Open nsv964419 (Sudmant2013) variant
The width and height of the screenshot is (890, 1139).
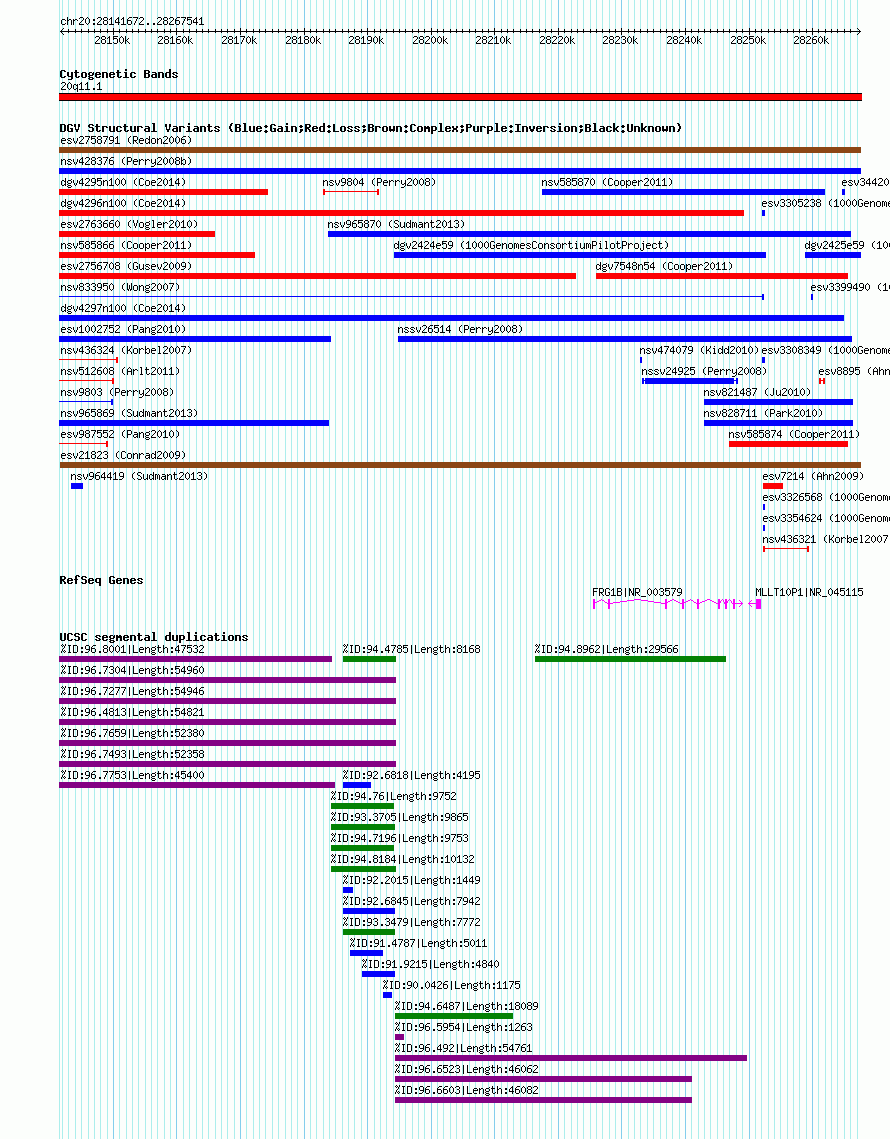[x=77, y=487]
